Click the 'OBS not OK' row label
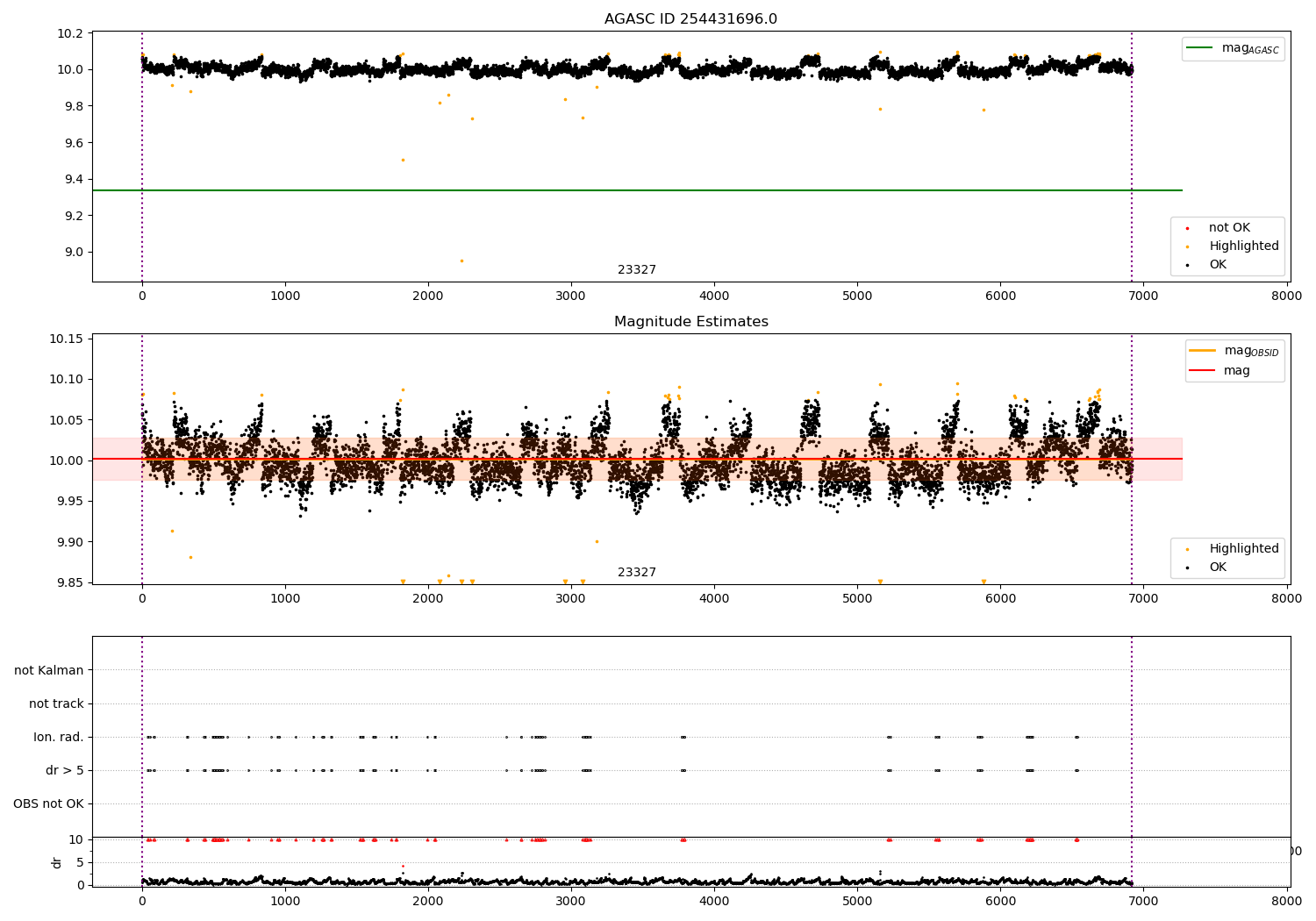 coord(48,803)
